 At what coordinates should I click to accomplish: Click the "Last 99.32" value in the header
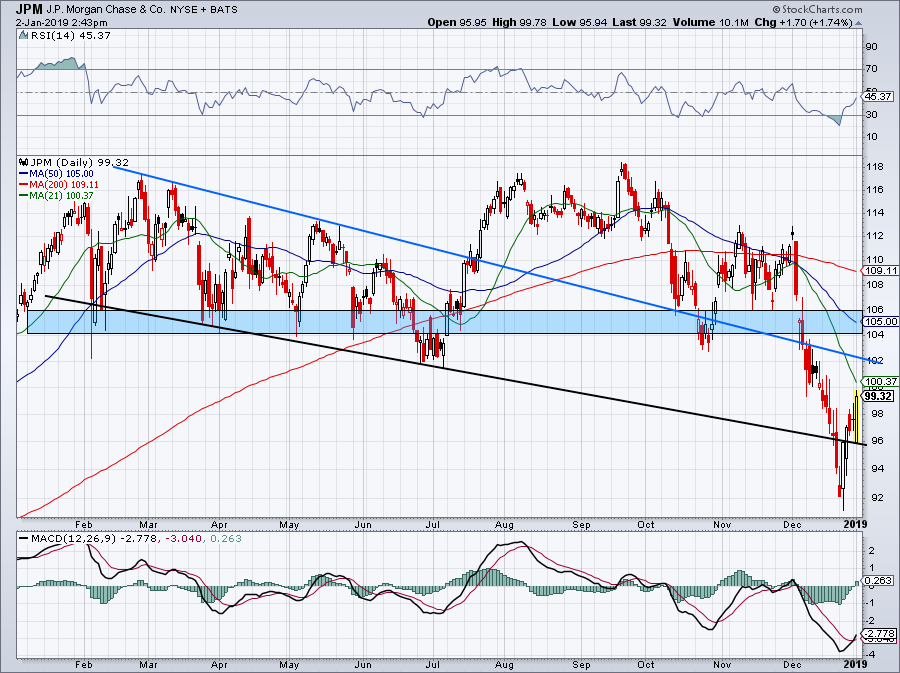[x=639, y=22]
